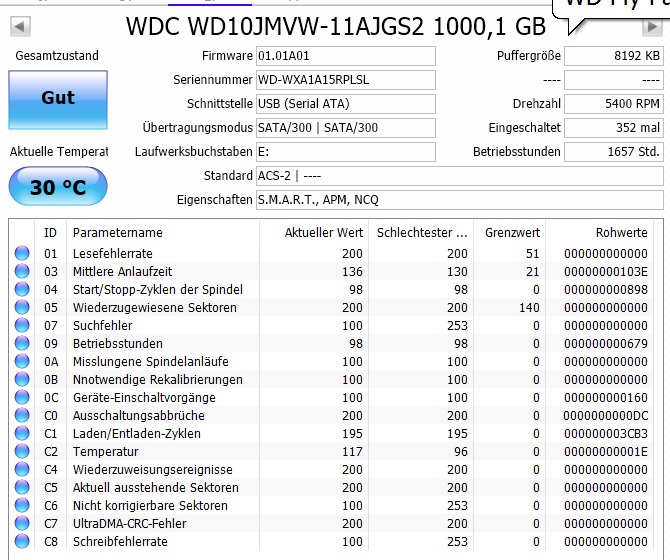670x560 pixels.
Task: Click status orb for Misslungene Spindelanläufe
Action: pos(22,361)
